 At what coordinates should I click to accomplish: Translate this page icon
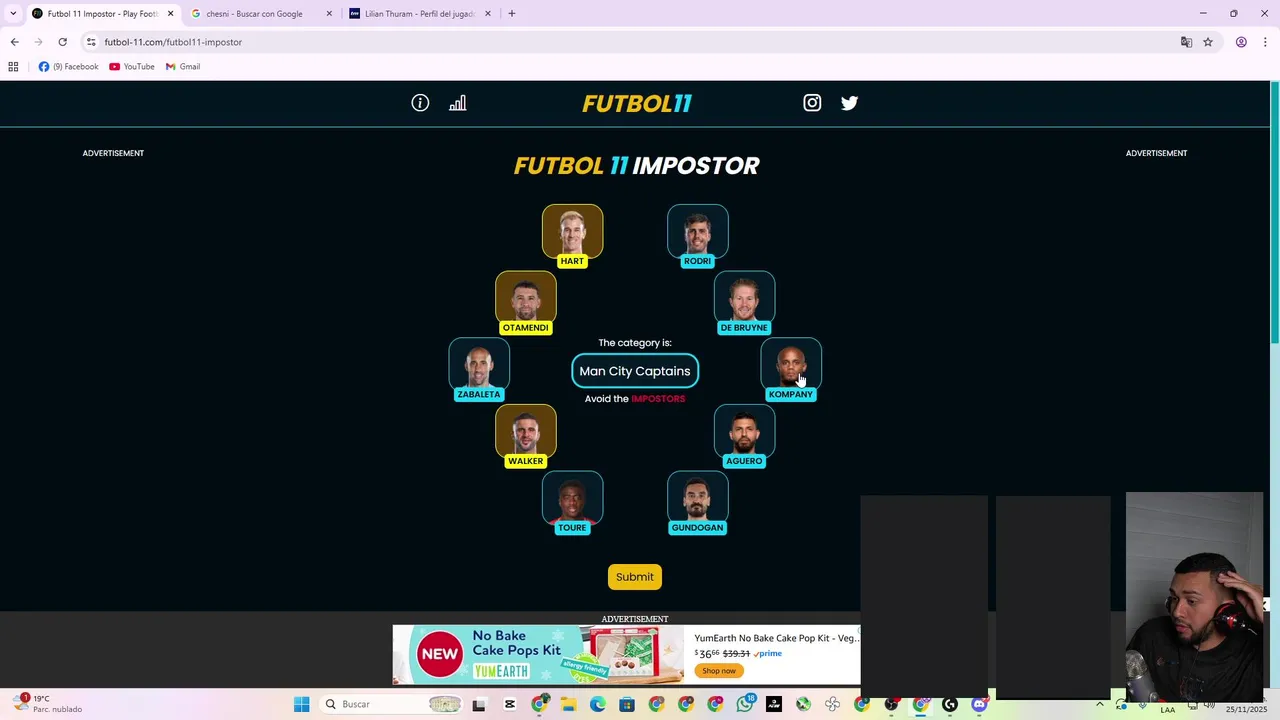coord(1186,42)
